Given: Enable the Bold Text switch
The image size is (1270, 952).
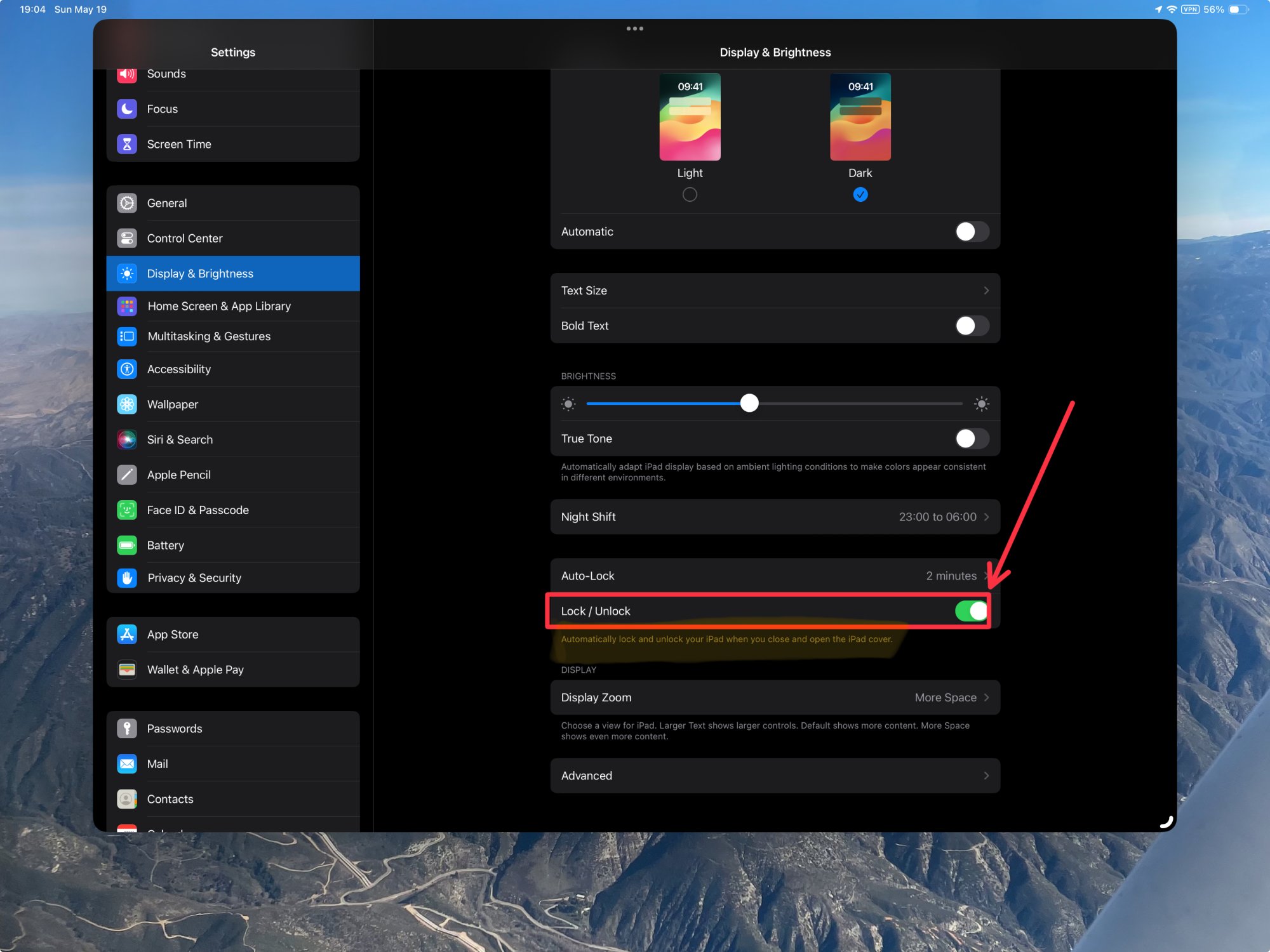Looking at the screenshot, I should click(x=972, y=326).
